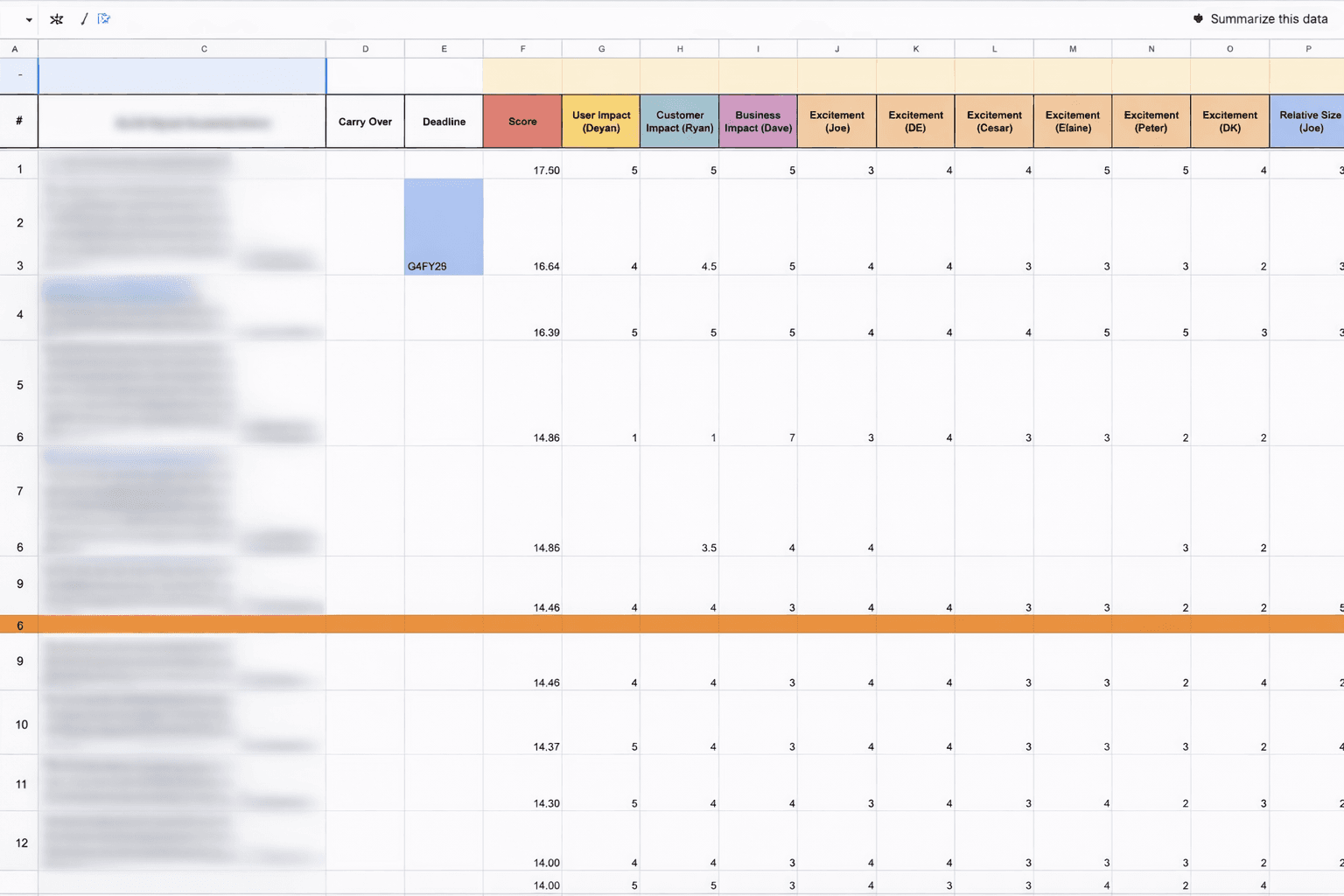Select the User Impact (Deyan) header

pos(600,121)
